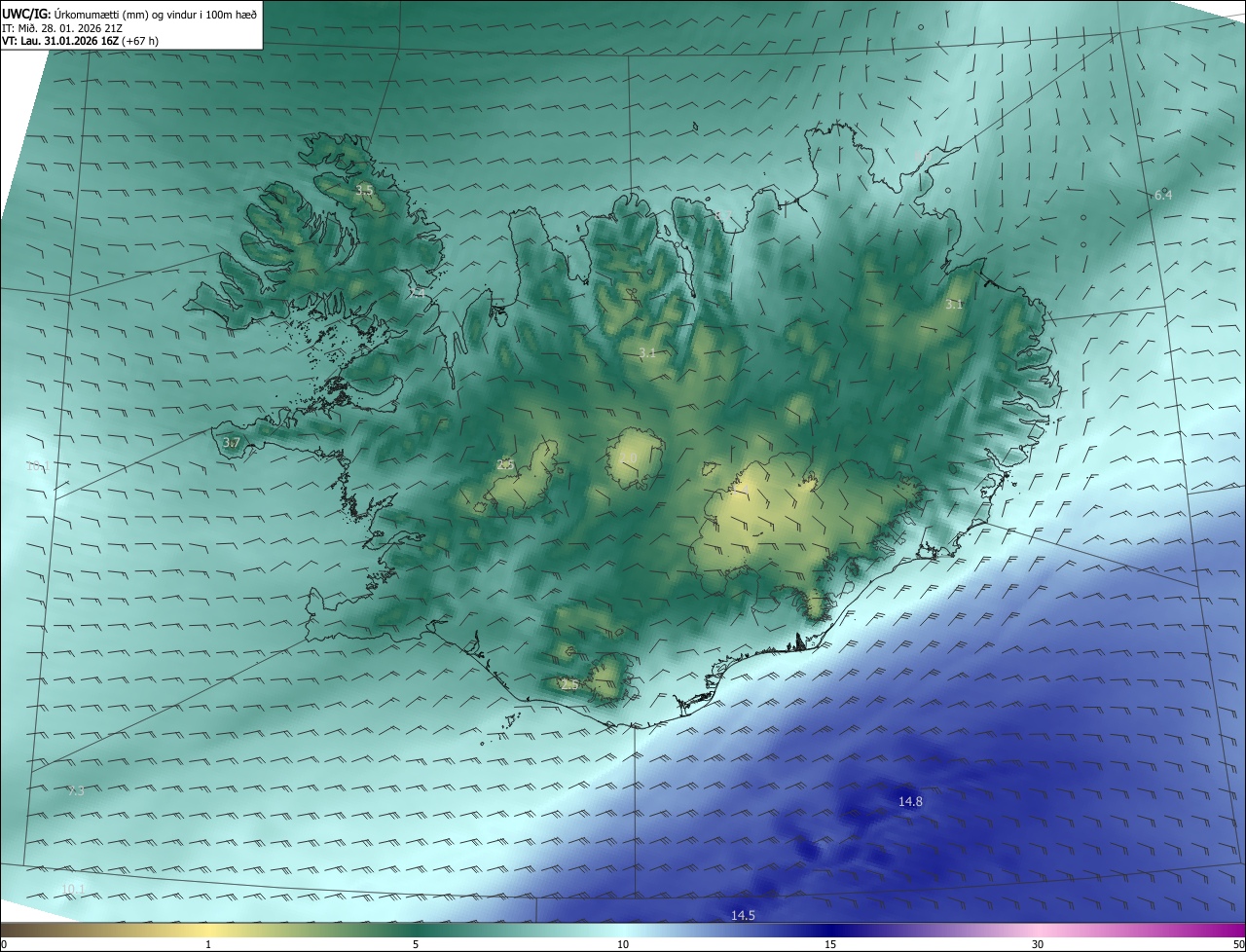The height and width of the screenshot is (952, 1246).
Task: Click the color scale tick label 10
Action: 623,944
